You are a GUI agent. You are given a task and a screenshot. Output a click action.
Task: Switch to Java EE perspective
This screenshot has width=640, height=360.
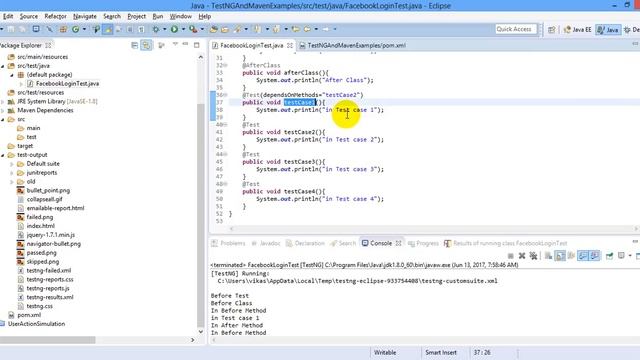[x=577, y=29]
